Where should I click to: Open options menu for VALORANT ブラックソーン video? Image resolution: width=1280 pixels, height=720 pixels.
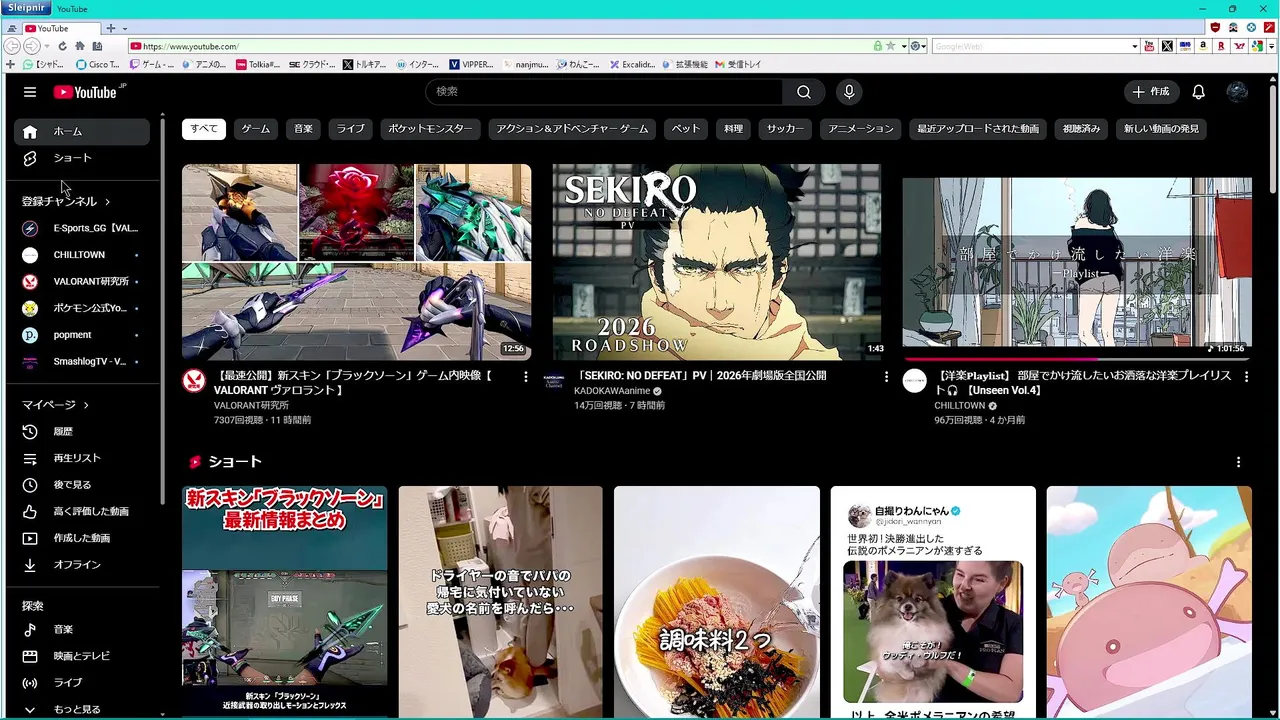point(526,377)
